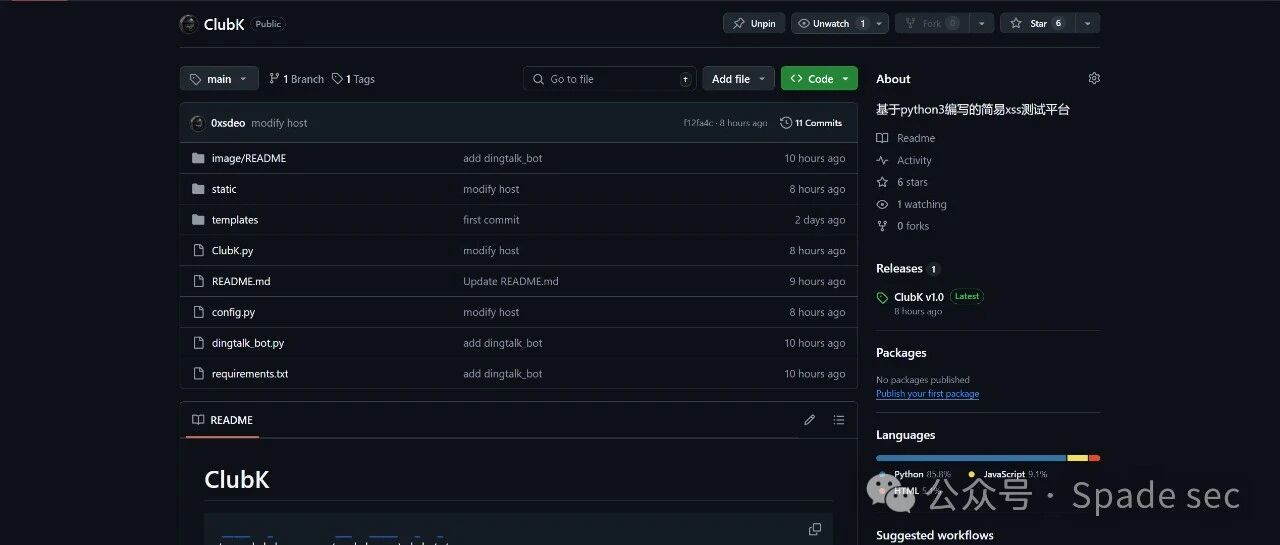
Task: Click the JavaScript yellow segment of languages bar
Action: tap(1077, 458)
